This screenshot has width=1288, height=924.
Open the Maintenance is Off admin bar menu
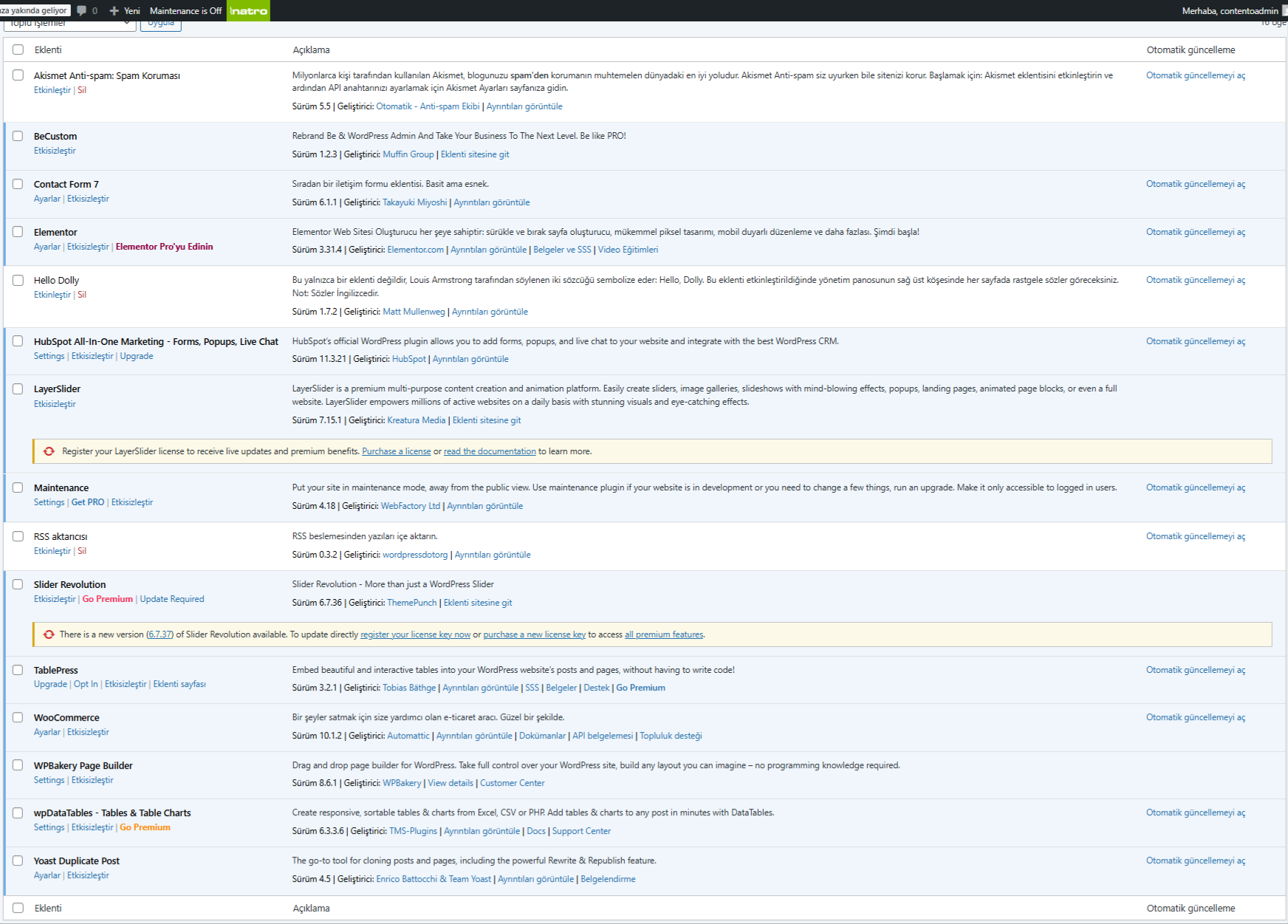point(185,10)
